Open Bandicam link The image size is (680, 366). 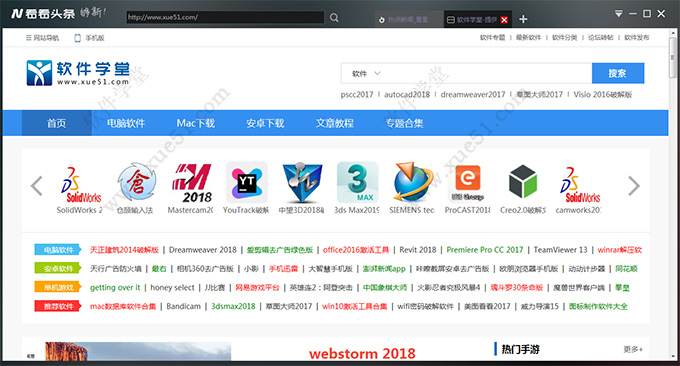183,306
